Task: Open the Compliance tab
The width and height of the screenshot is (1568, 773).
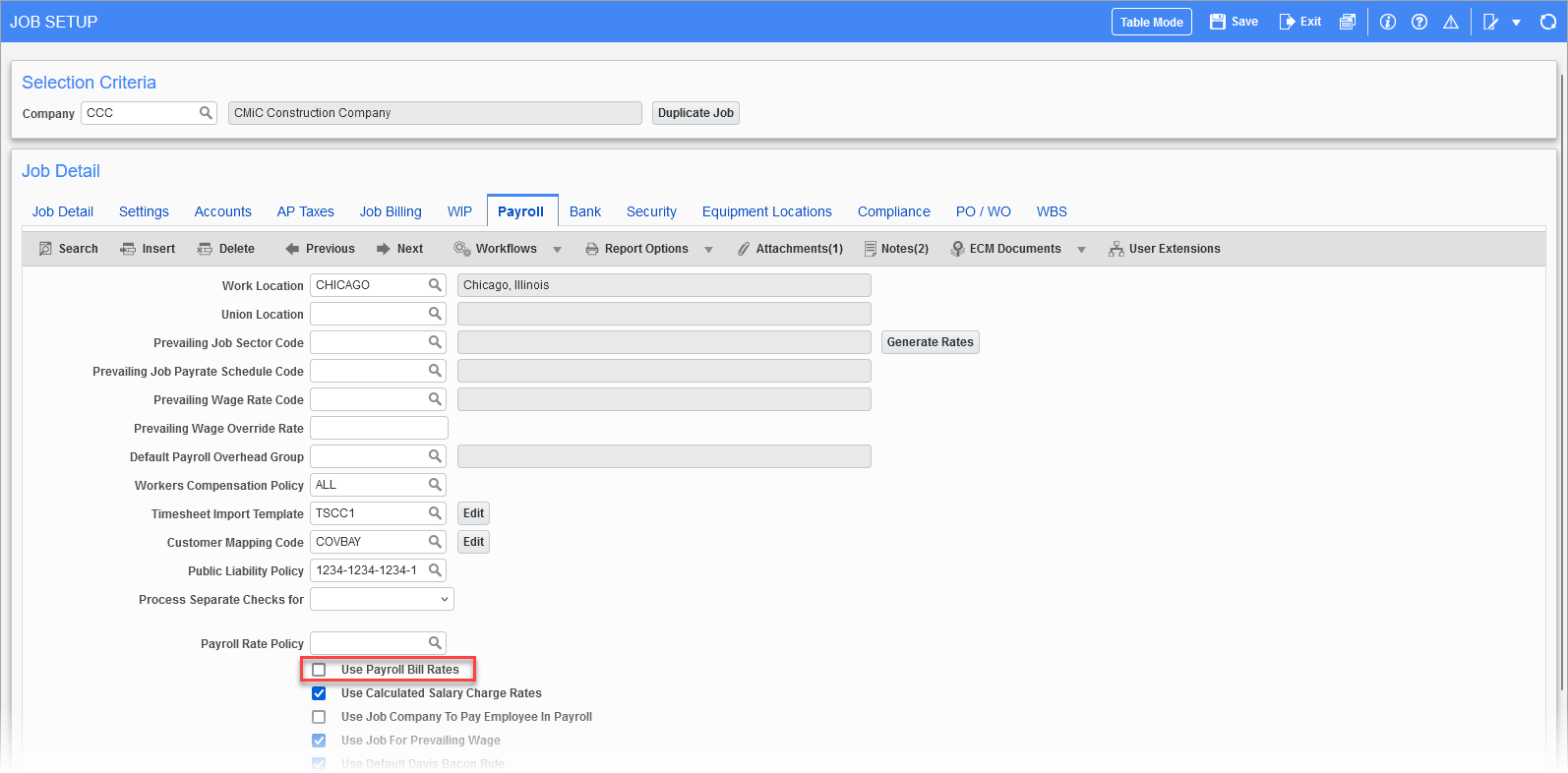Action: tap(894, 211)
